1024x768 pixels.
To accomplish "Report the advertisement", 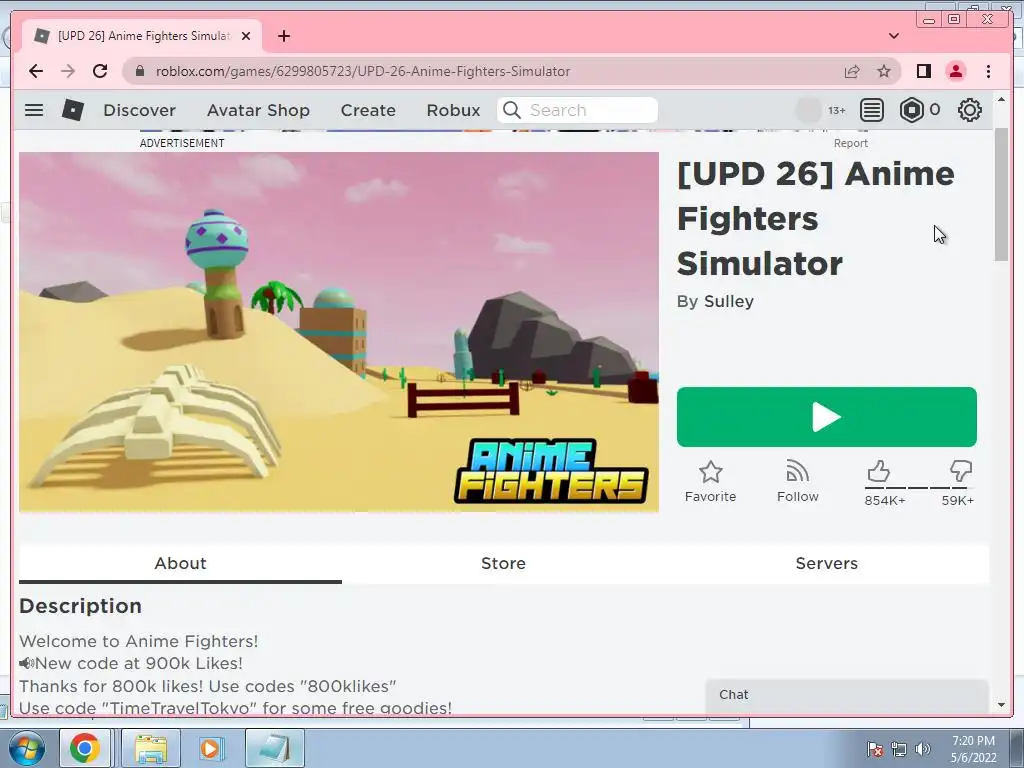I will coord(850,143).
